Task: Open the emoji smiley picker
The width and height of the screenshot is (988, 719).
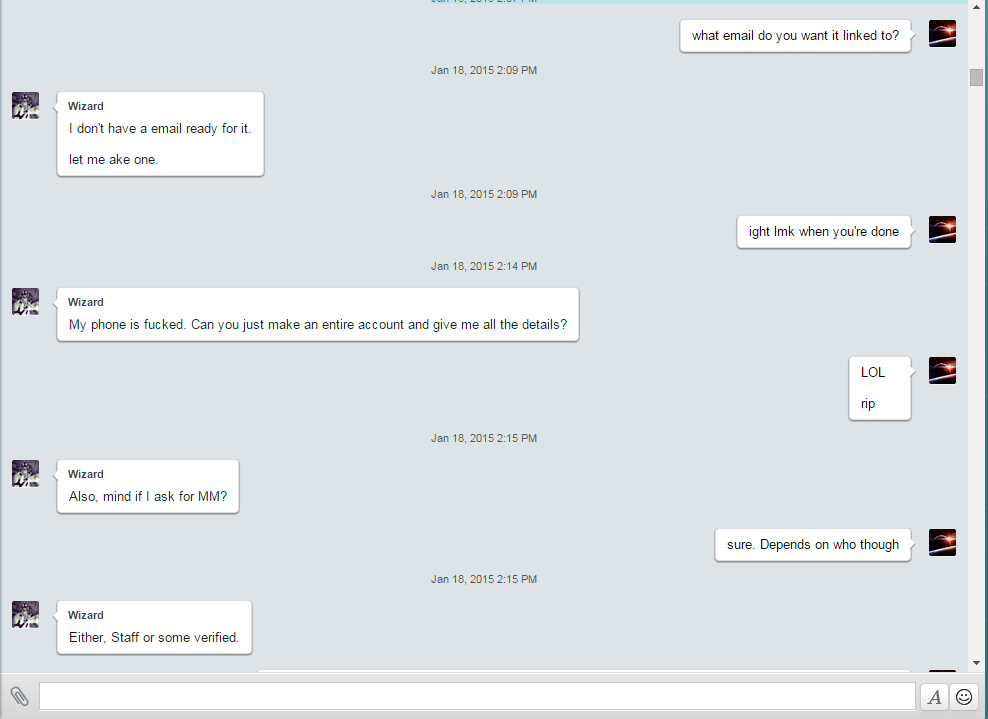Action: click(x=963, y=697)
